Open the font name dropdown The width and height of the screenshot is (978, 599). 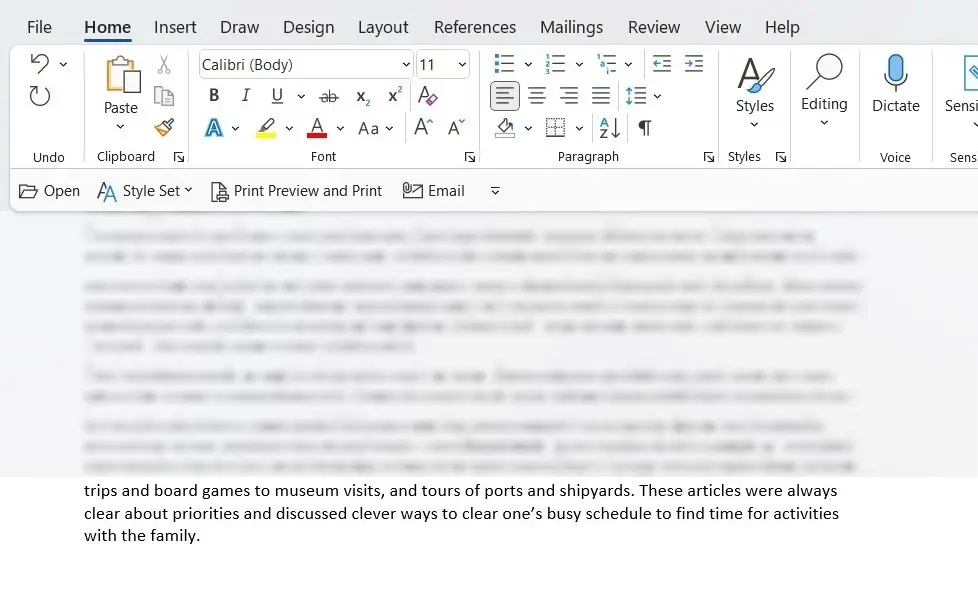pos(404,63)
